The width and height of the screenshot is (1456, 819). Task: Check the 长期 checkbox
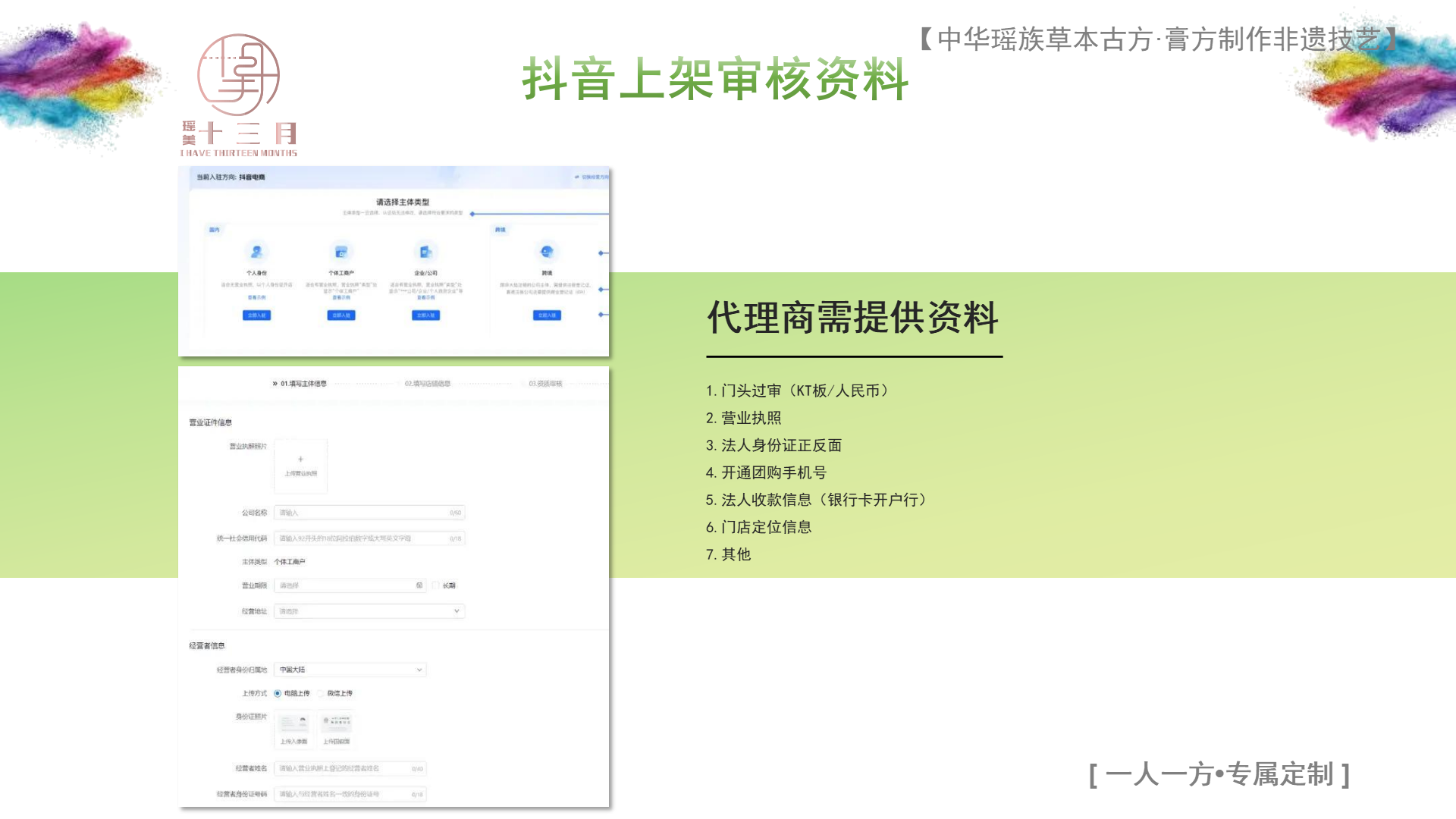(x=436, y=585)
